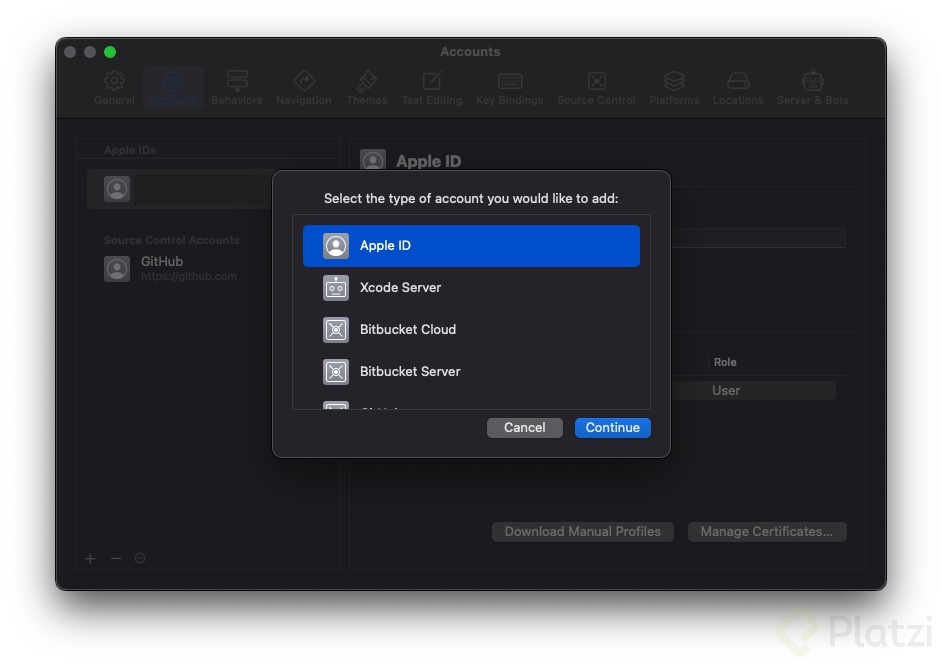
Task: Open Manage Certificates
Action: pos(767,532)
